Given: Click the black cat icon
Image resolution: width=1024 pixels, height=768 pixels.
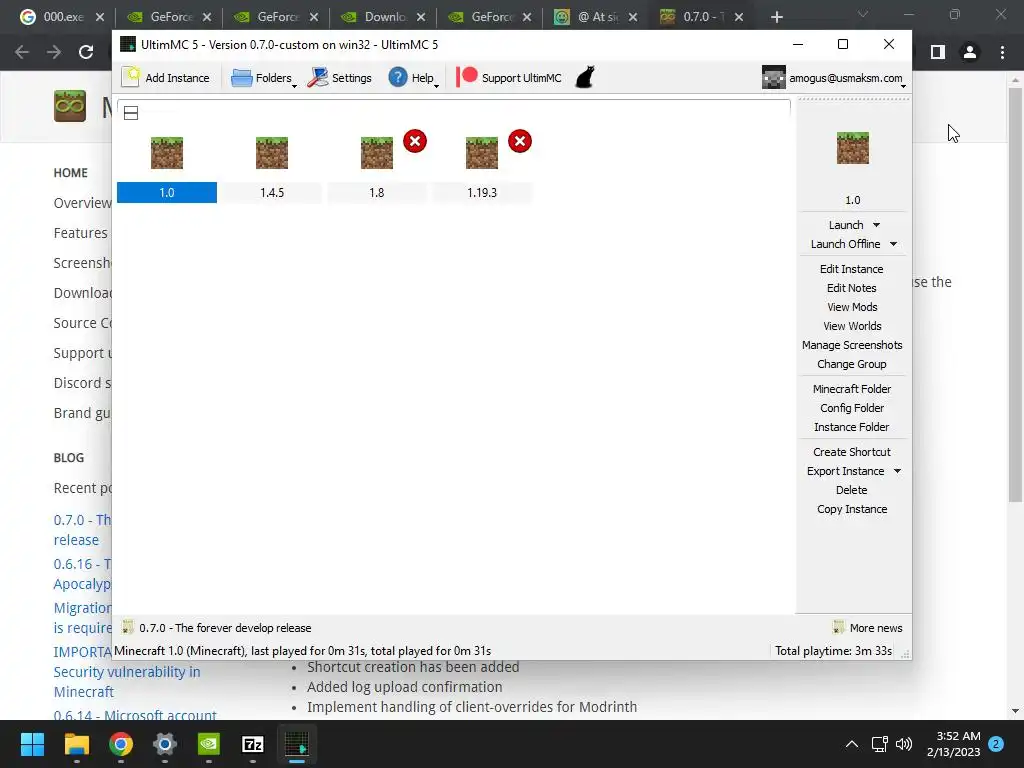Looking at the screenshot, I should click(585, 77).
